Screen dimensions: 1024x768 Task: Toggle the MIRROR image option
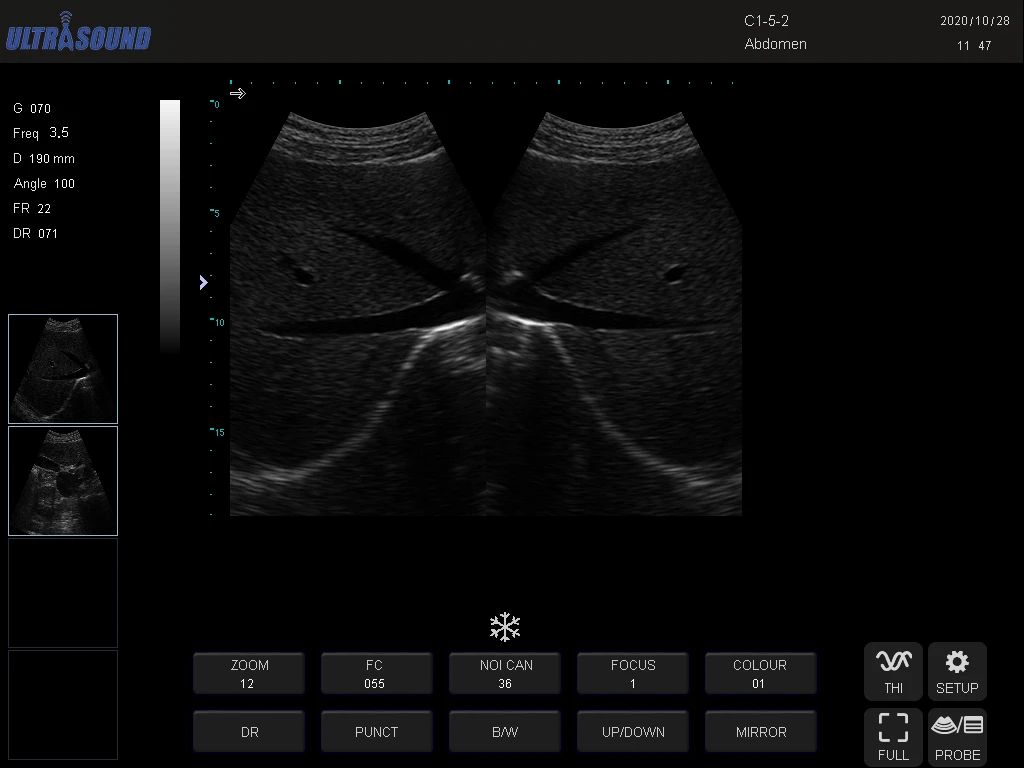[x=761, y=732]
